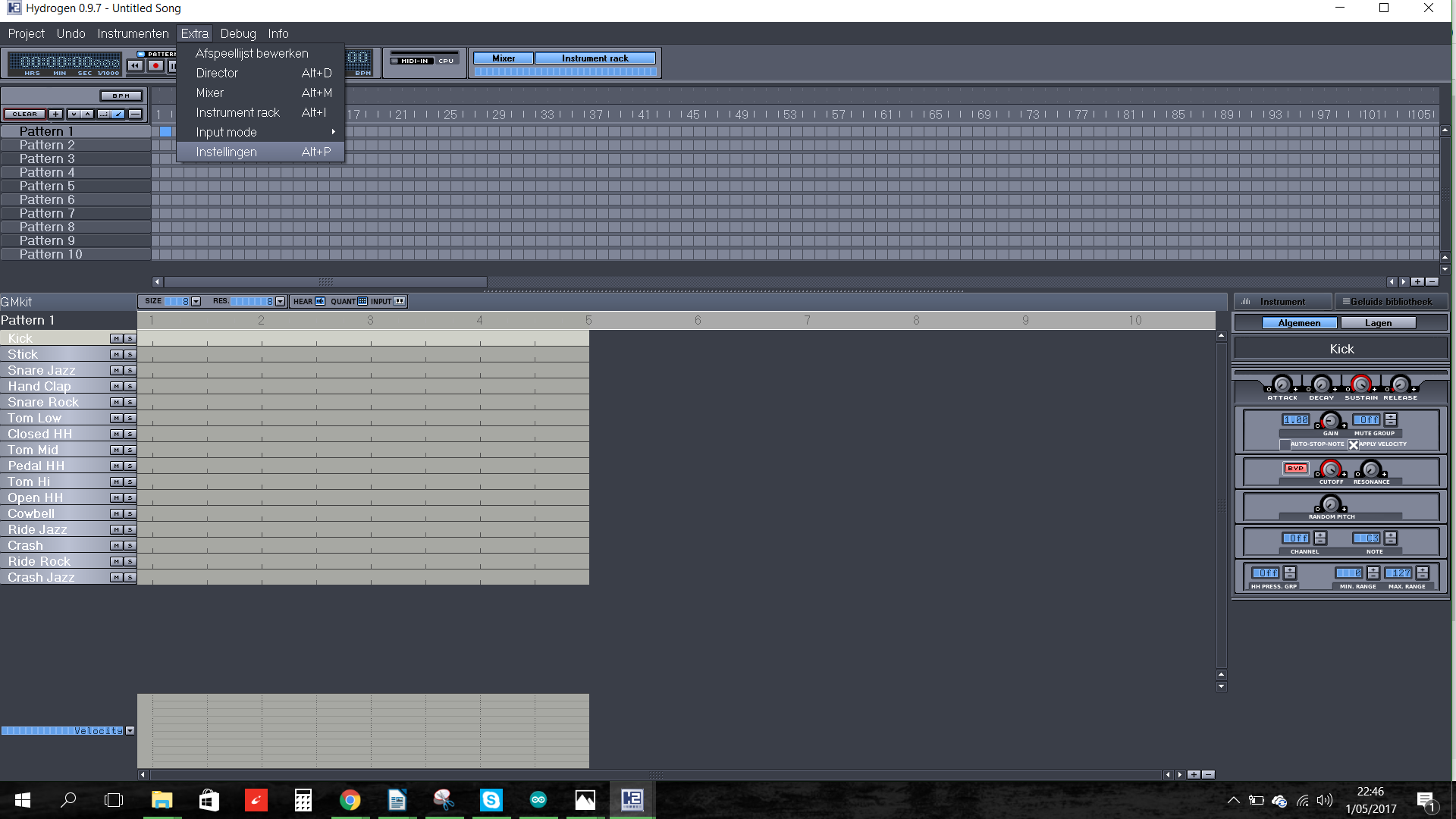1456x819 pixels.
Task: Toggle quantize grid icon
Action: 362,302
